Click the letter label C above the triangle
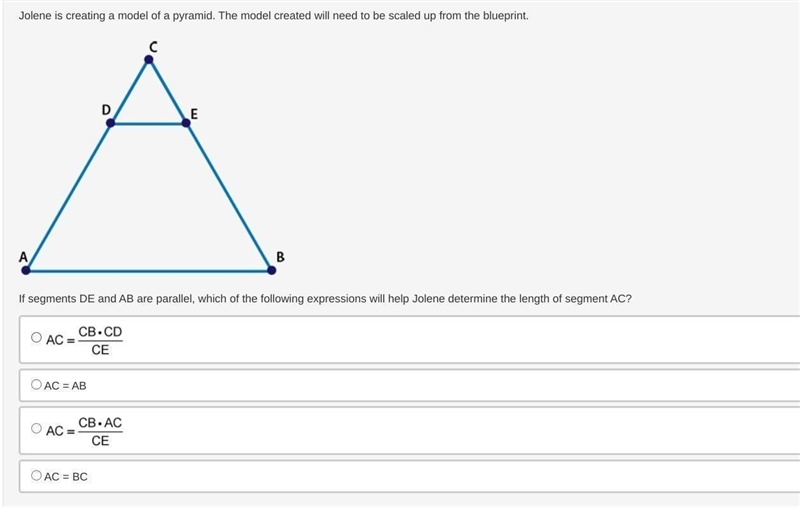800x507 pixels. (x=153, y=47)
